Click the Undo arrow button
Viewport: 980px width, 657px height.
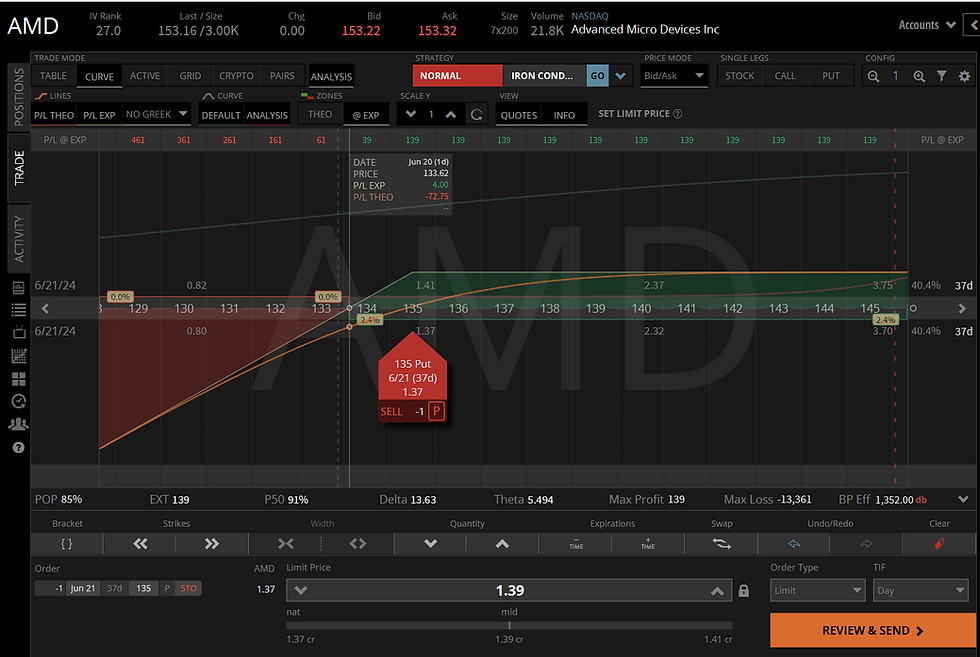[794, 544]
